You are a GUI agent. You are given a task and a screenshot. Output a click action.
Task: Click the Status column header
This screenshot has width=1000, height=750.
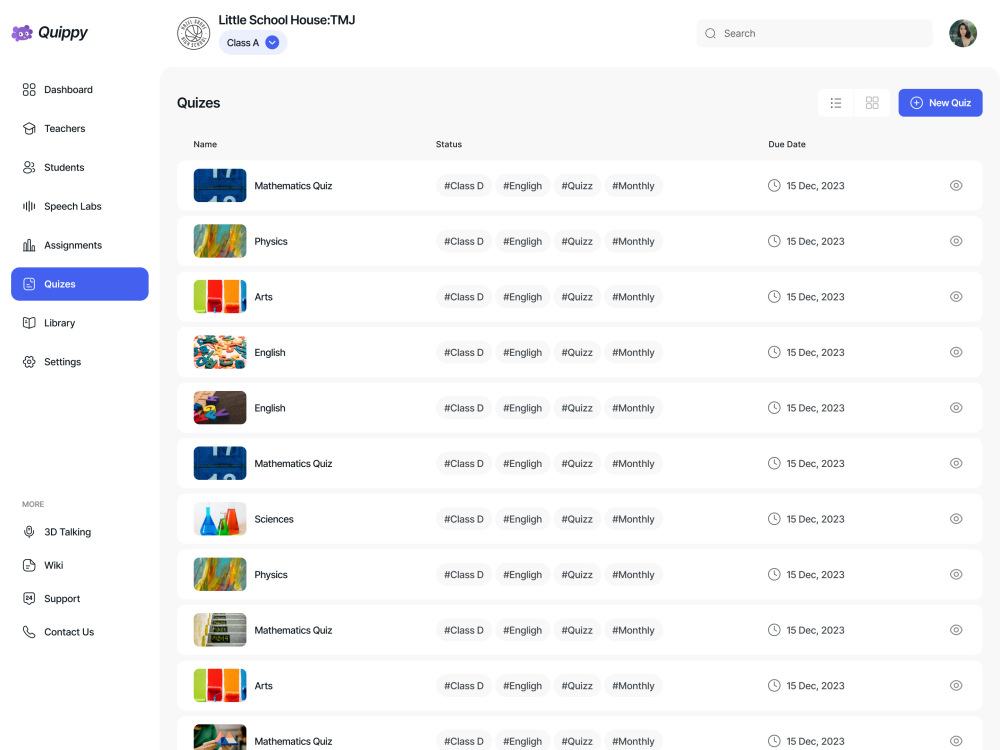coord(449,145)
